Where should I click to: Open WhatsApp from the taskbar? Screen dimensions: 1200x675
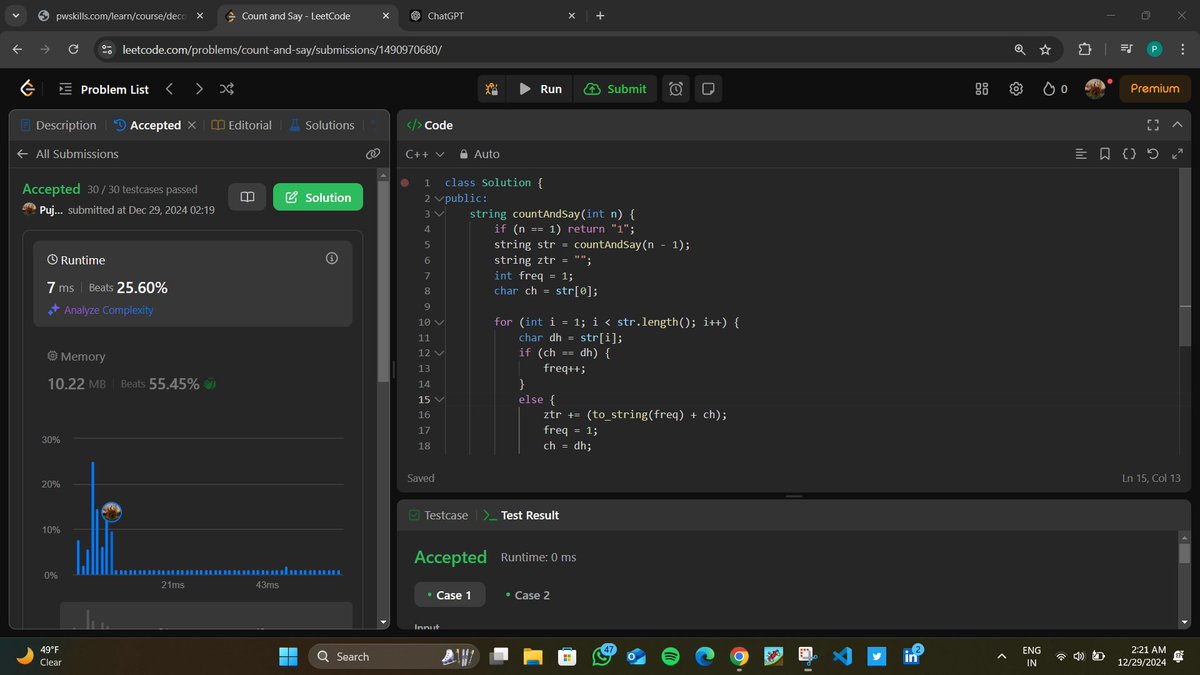coord(603,655)
